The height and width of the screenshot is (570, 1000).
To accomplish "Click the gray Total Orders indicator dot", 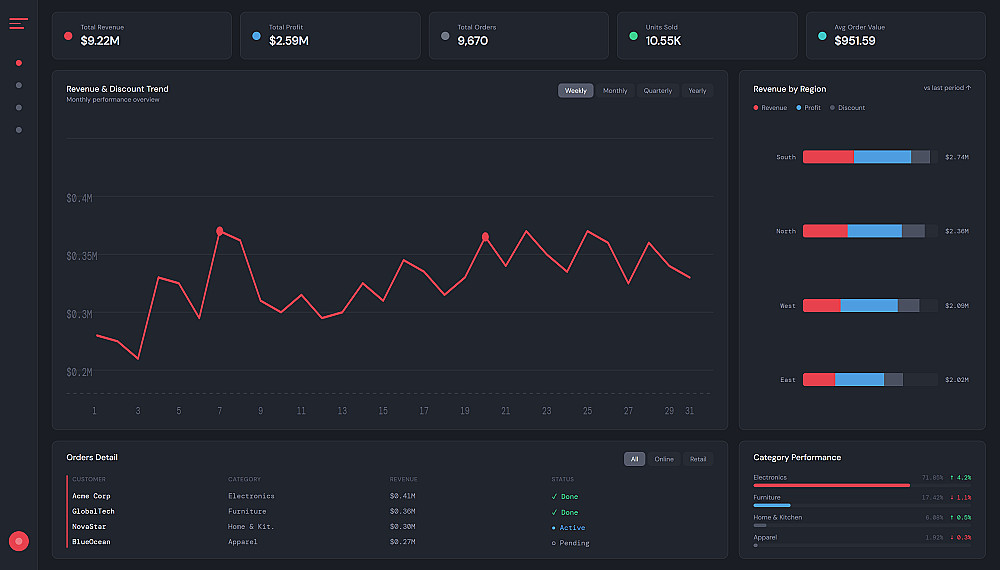I will point(445,36).
